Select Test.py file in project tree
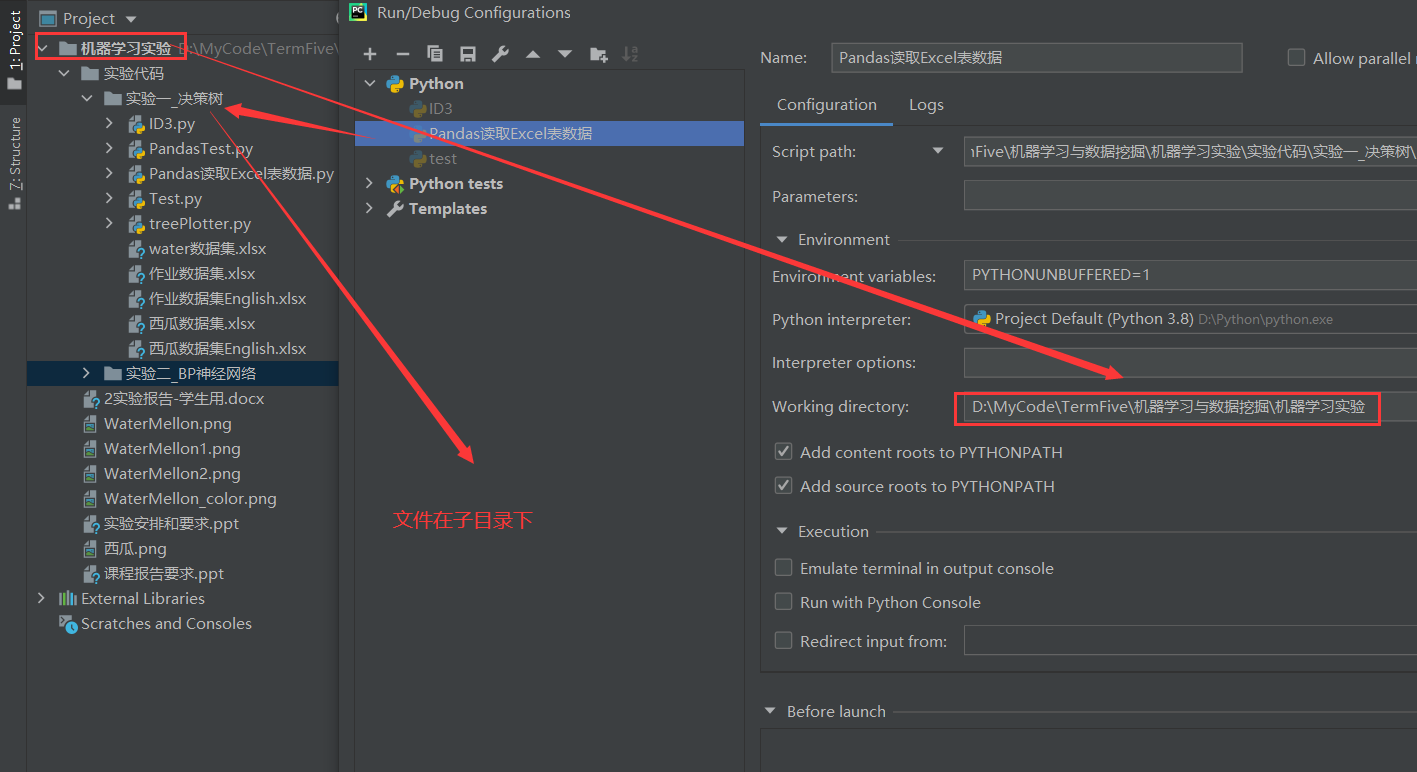 point(175,199)
